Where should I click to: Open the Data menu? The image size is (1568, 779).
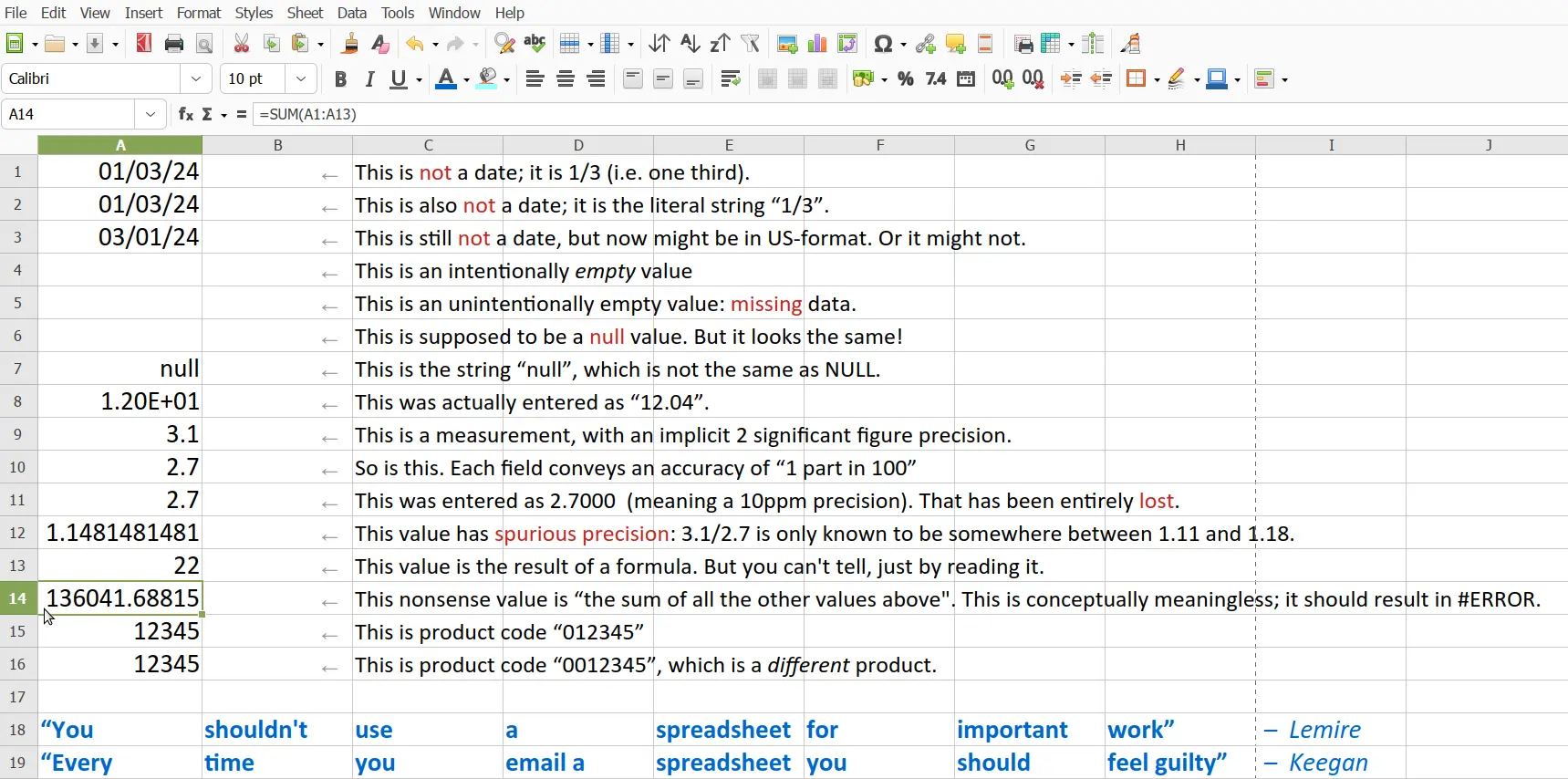point(352,13)
